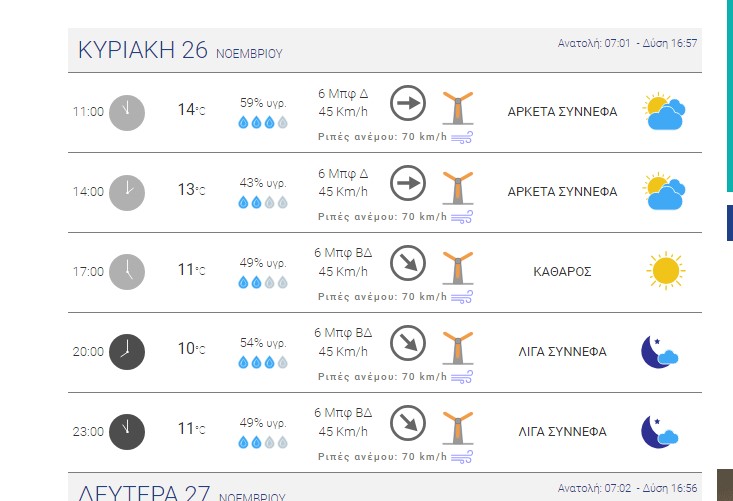
Task: Click the 14°C temperature at 11:00
Action: [x=191, y=110]
